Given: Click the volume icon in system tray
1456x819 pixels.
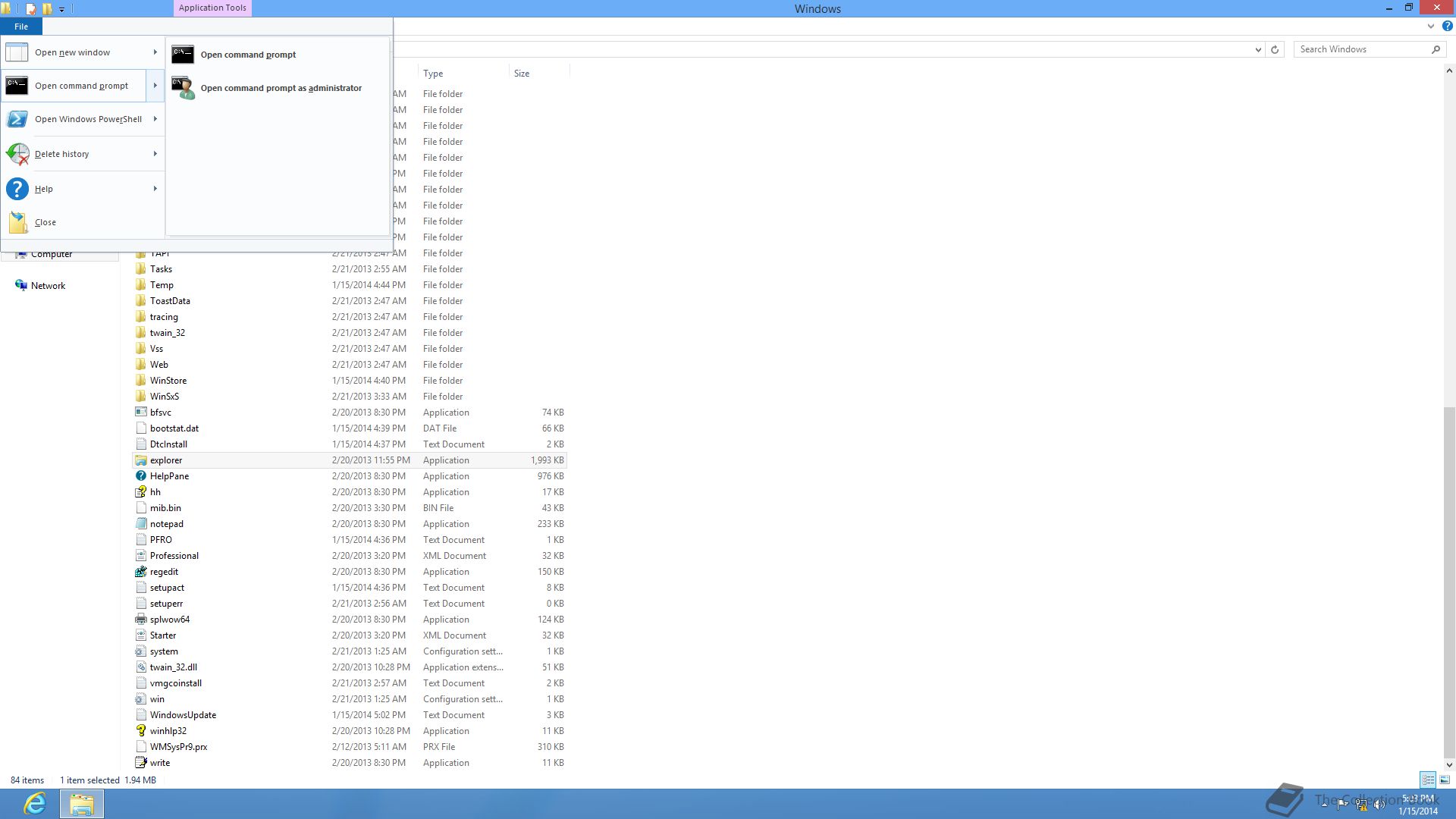Looking at the screenshot, I should (x=1379, y=805).
